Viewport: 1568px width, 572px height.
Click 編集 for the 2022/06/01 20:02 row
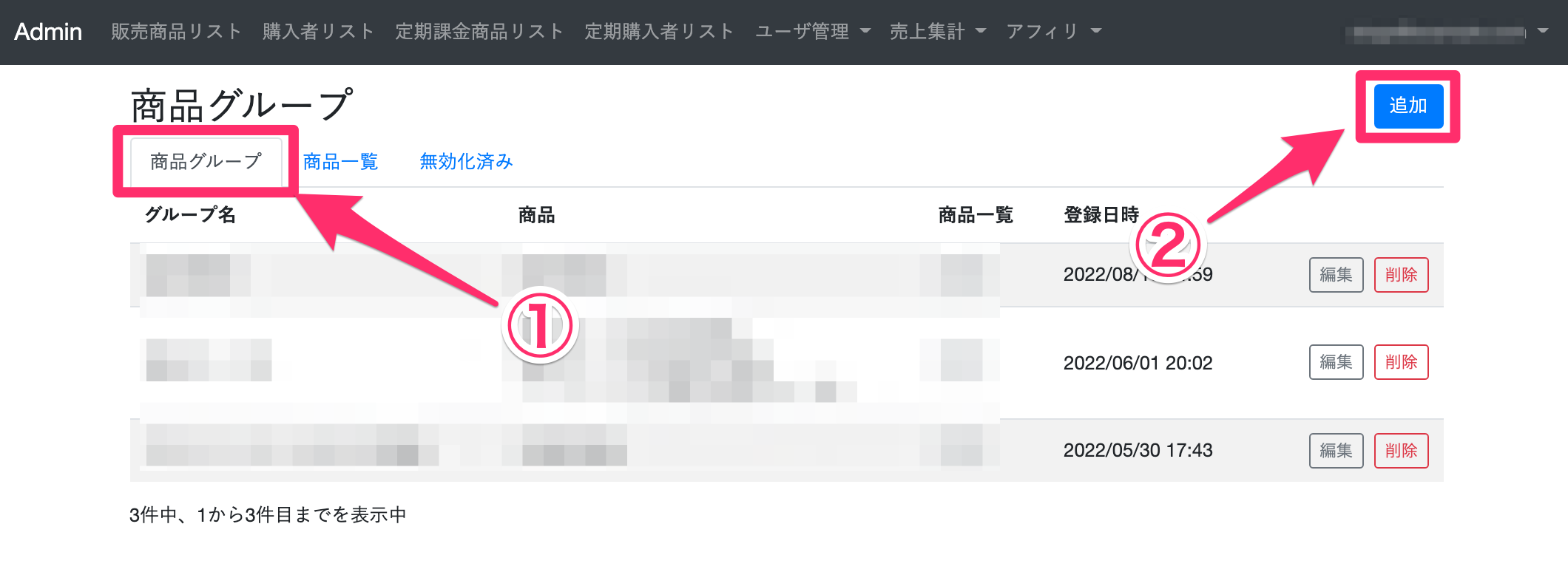click(1336, 362)
